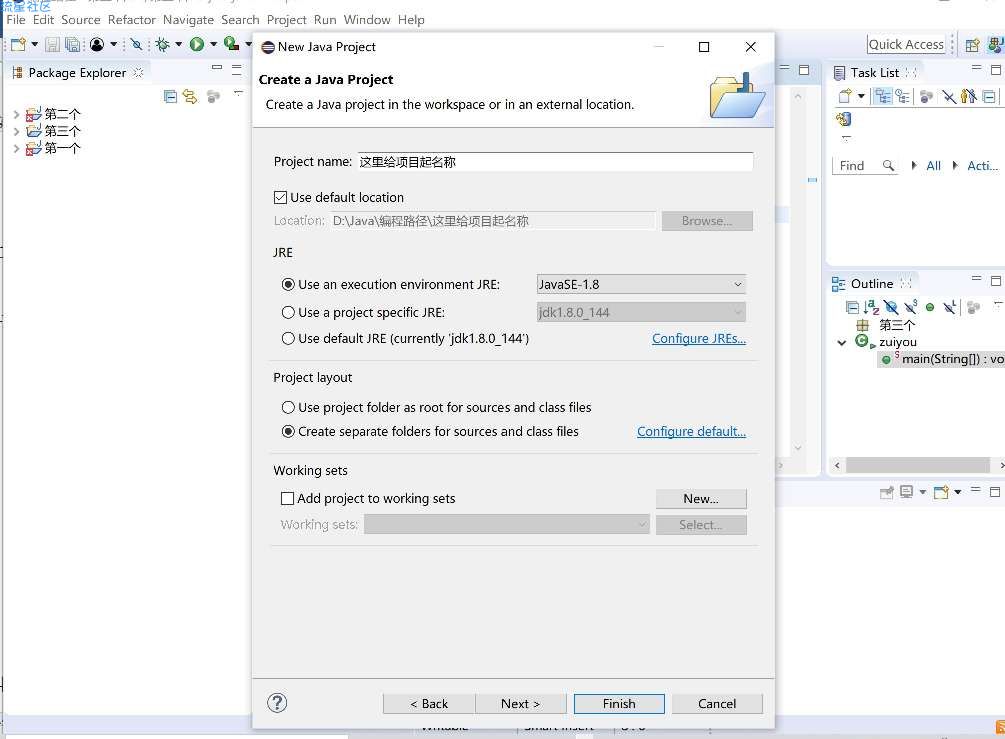
Task: Click the help question mark icon in the dialog
Action: (x=277, y=703)
